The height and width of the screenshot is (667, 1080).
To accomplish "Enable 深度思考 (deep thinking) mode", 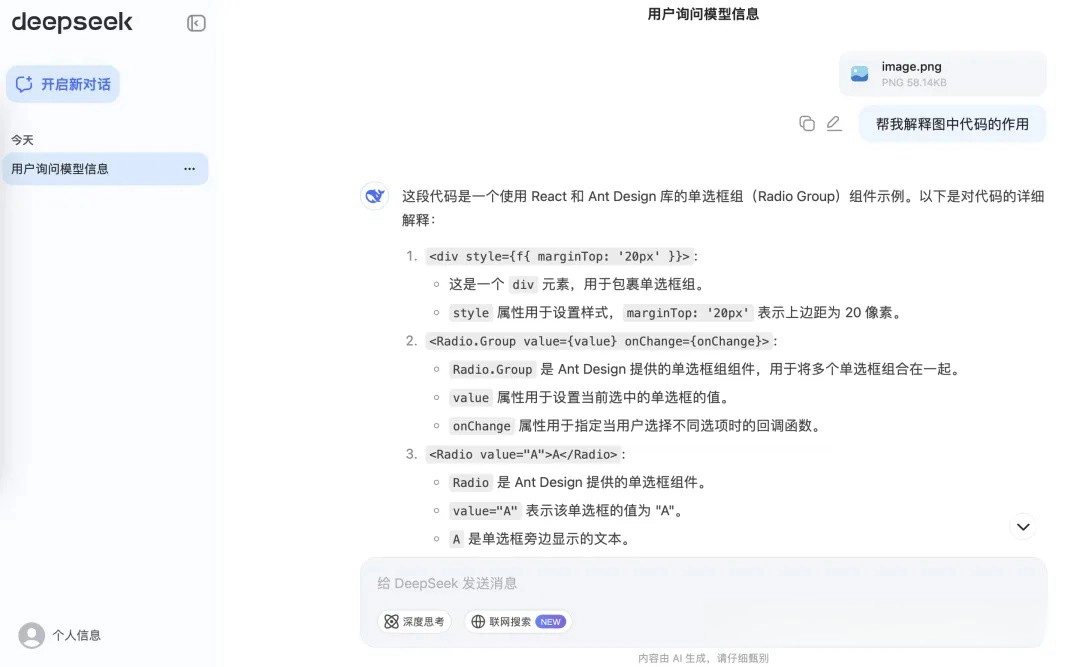I will [x=414, y=621].
